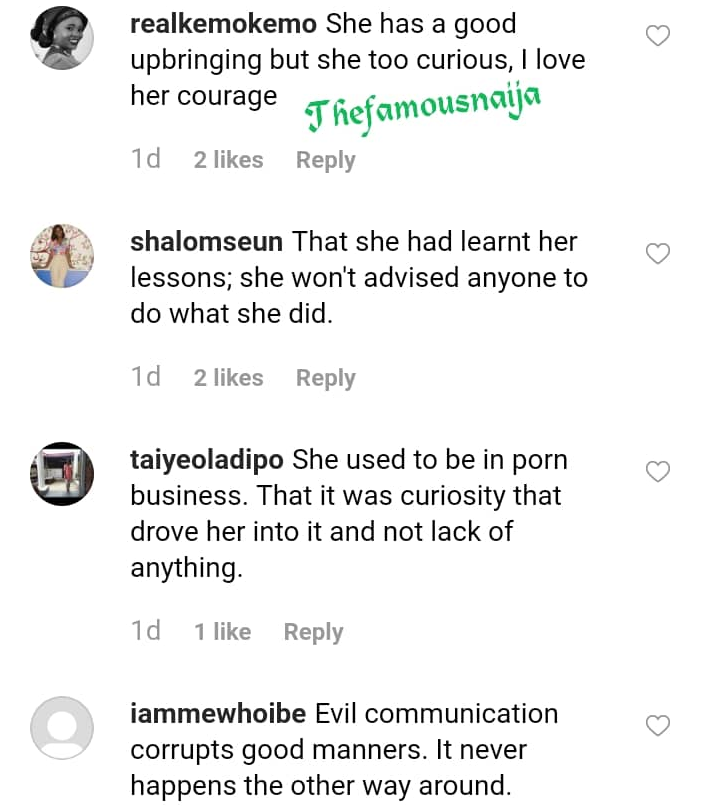Reply to taiyeoladipo's comment
Viewport: 717px width, 806px height.
313,632
